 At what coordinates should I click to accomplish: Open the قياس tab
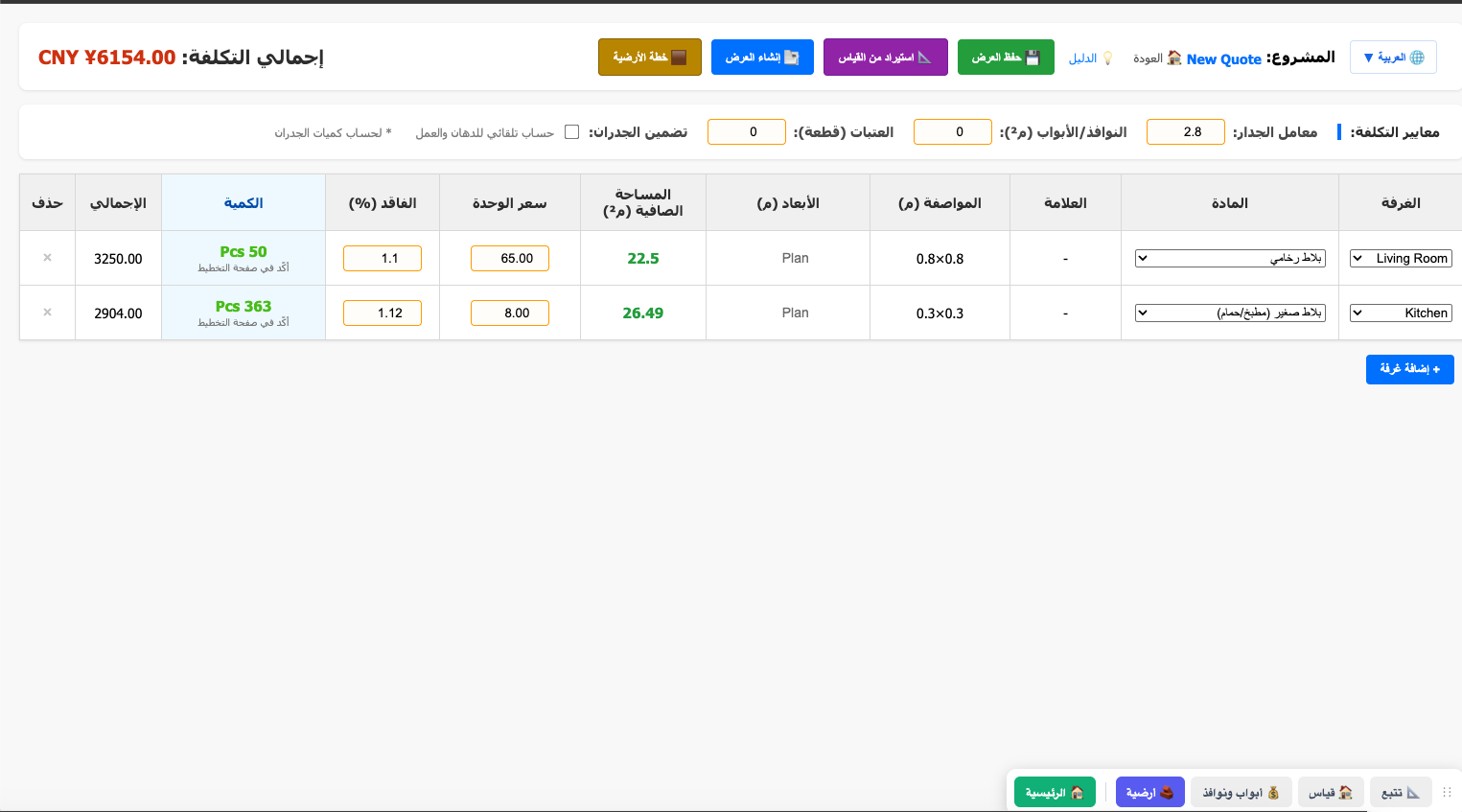click(1331, 792)
